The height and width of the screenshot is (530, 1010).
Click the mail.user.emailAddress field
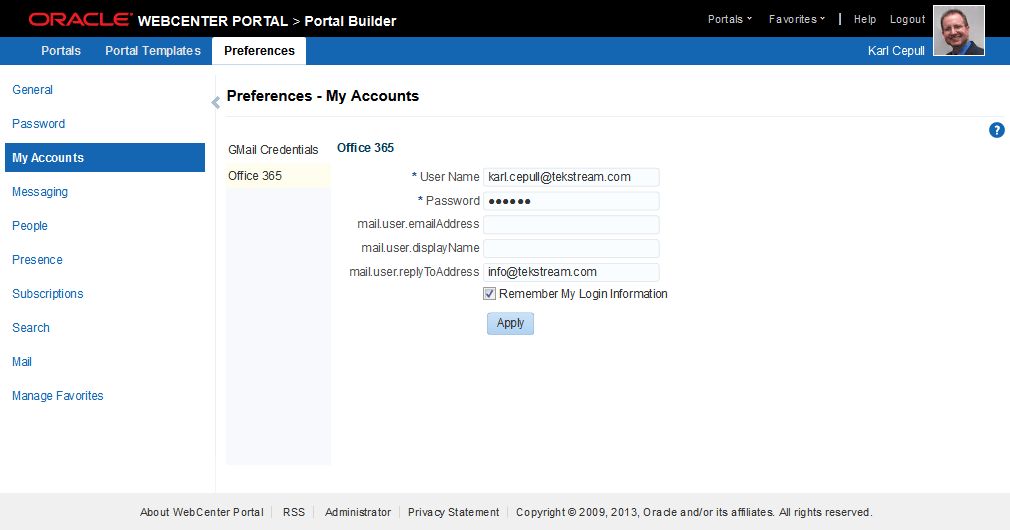(571, 225)
